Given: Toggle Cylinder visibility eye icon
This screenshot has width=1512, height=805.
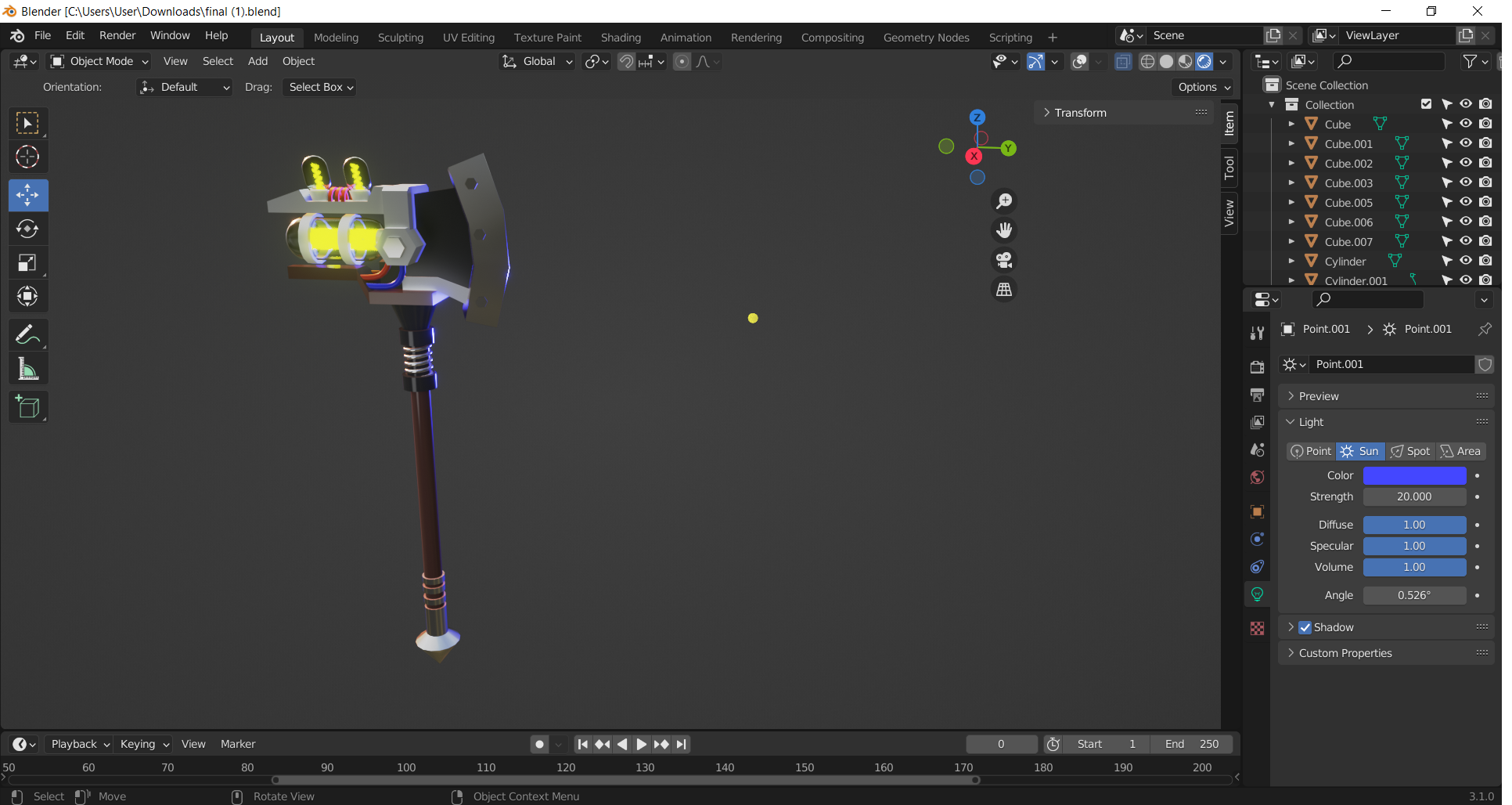Looking at the screenshot, I should click(x=1466, y=261).
